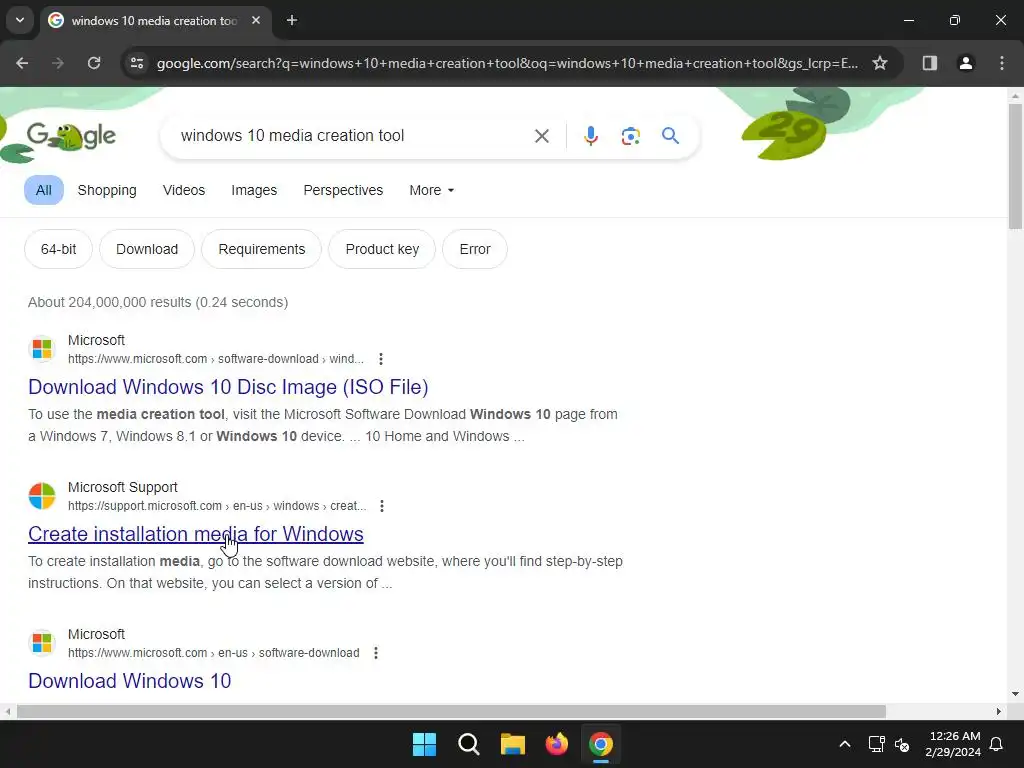This screenshot has width=1024, height=768.
Task: Click Microsoft favicon beside en-us software-download result
Action: 42,643
